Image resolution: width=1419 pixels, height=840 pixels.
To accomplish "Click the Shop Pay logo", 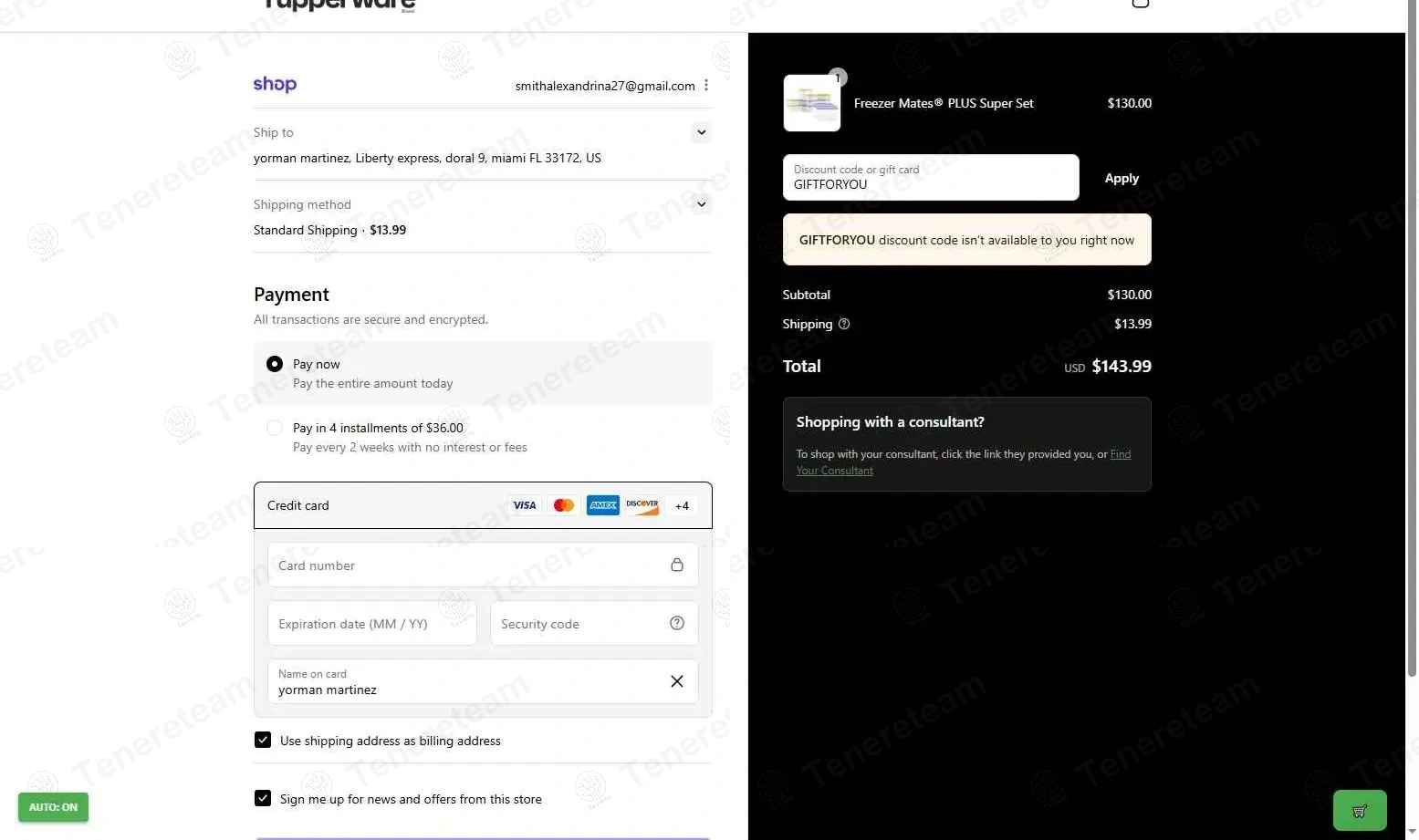I will click(x=275, y=85).
